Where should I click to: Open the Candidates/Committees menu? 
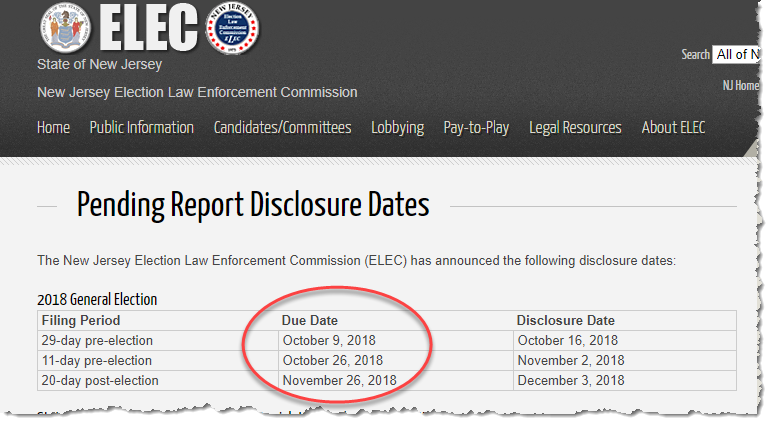tap(282, 128)
